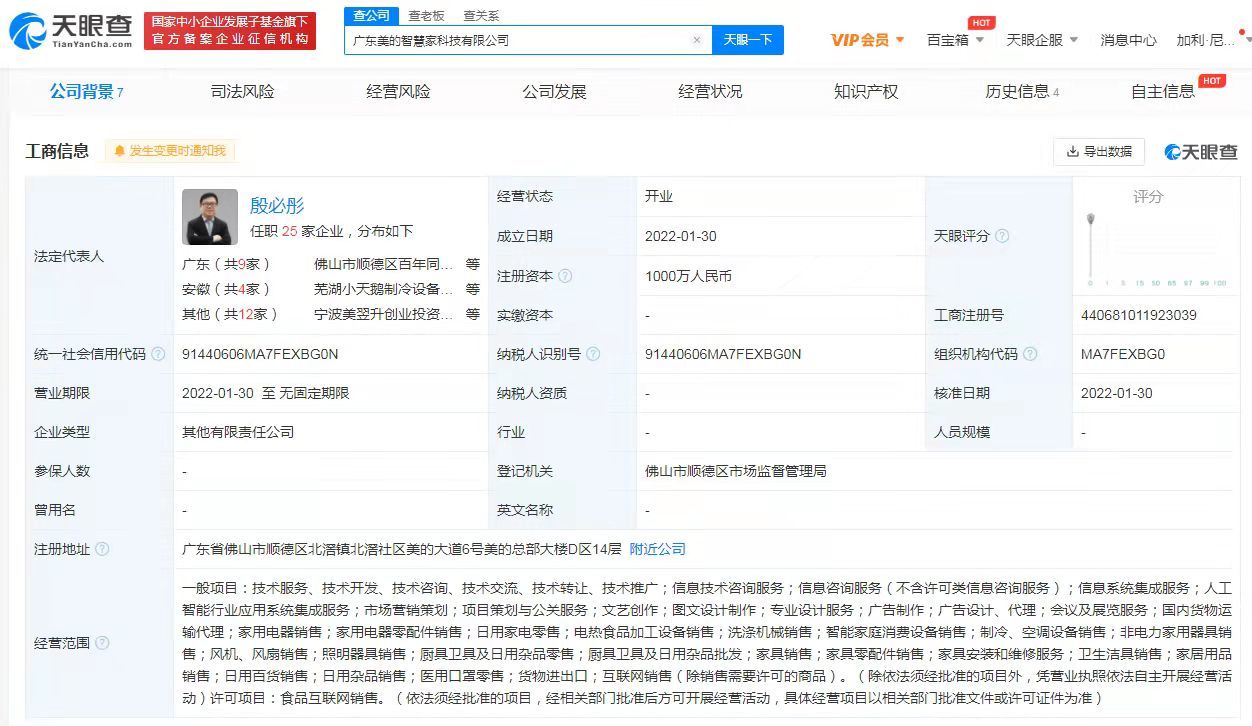This screenshot has height=726, width=1252.
Task: Expand the 百宝箱 dropdown
Action: click(x=955, y=40)
